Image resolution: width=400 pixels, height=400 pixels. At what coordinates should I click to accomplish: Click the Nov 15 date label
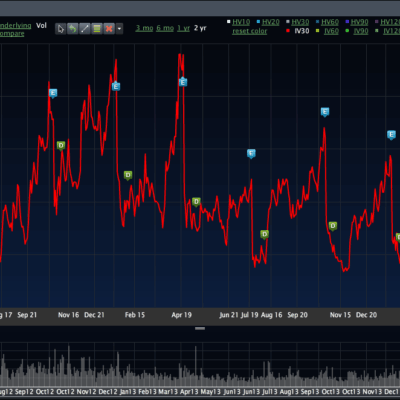(340, 315)
